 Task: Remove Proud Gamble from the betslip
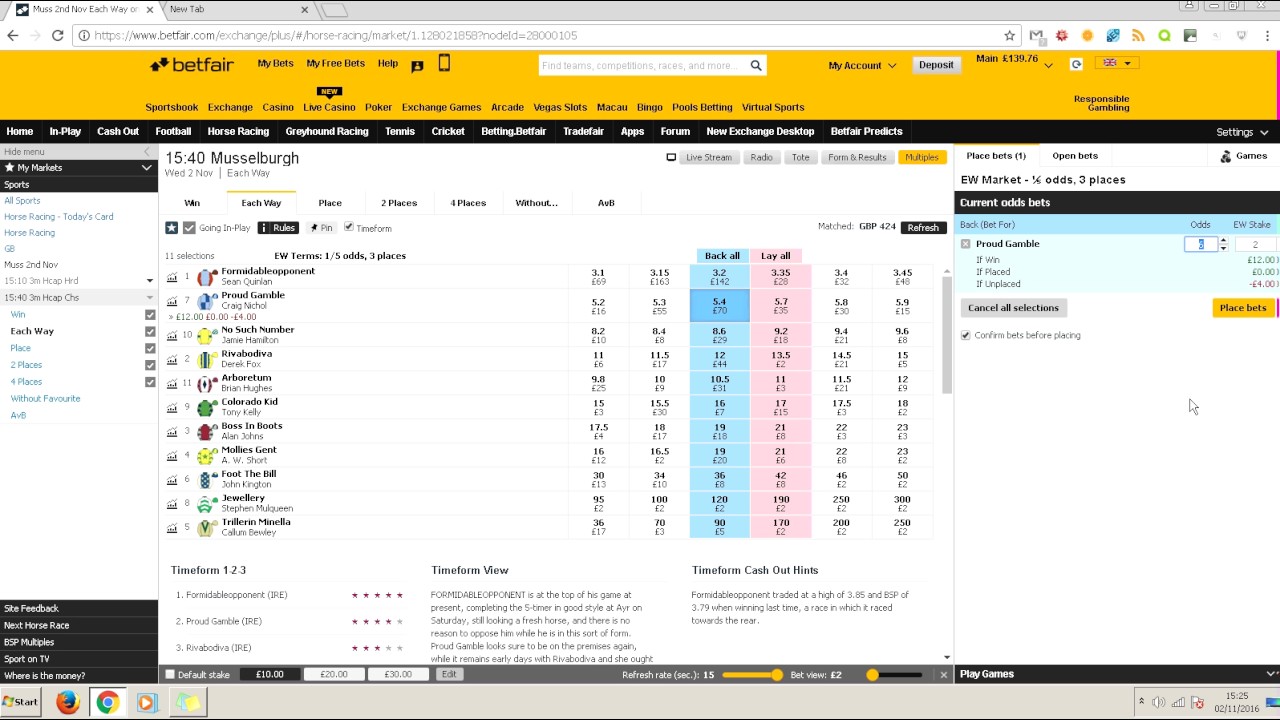(x=965, y=244)
